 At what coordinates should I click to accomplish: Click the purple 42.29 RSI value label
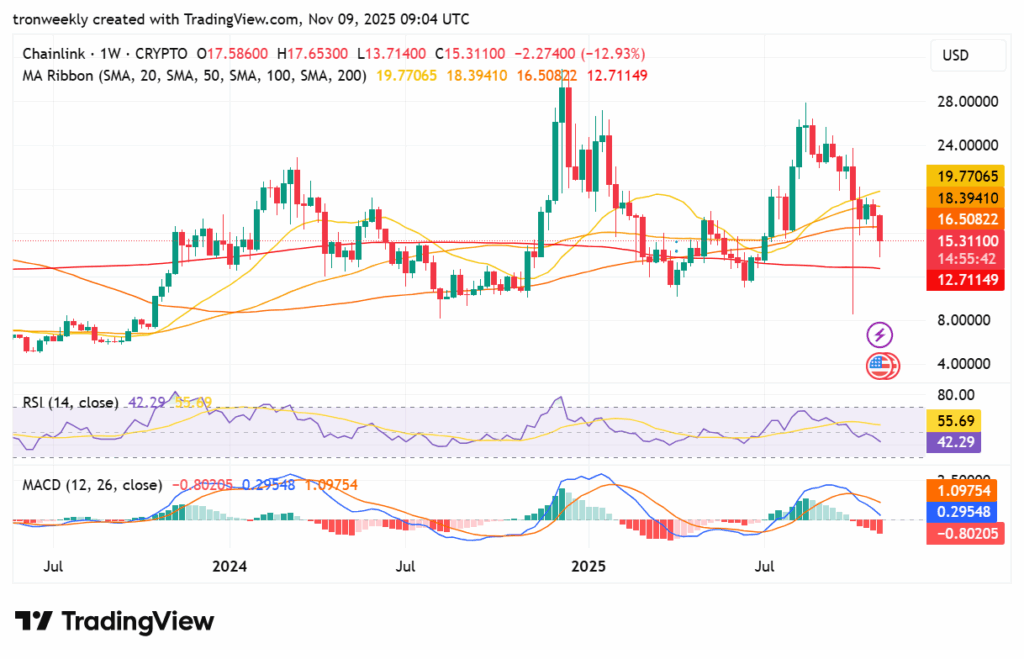click(x=964, y=440)
